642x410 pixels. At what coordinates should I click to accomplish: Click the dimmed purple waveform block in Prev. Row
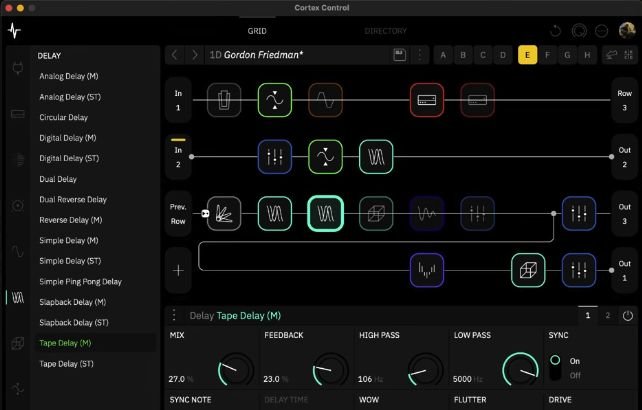pyautogui.click(x=427, y=213)
